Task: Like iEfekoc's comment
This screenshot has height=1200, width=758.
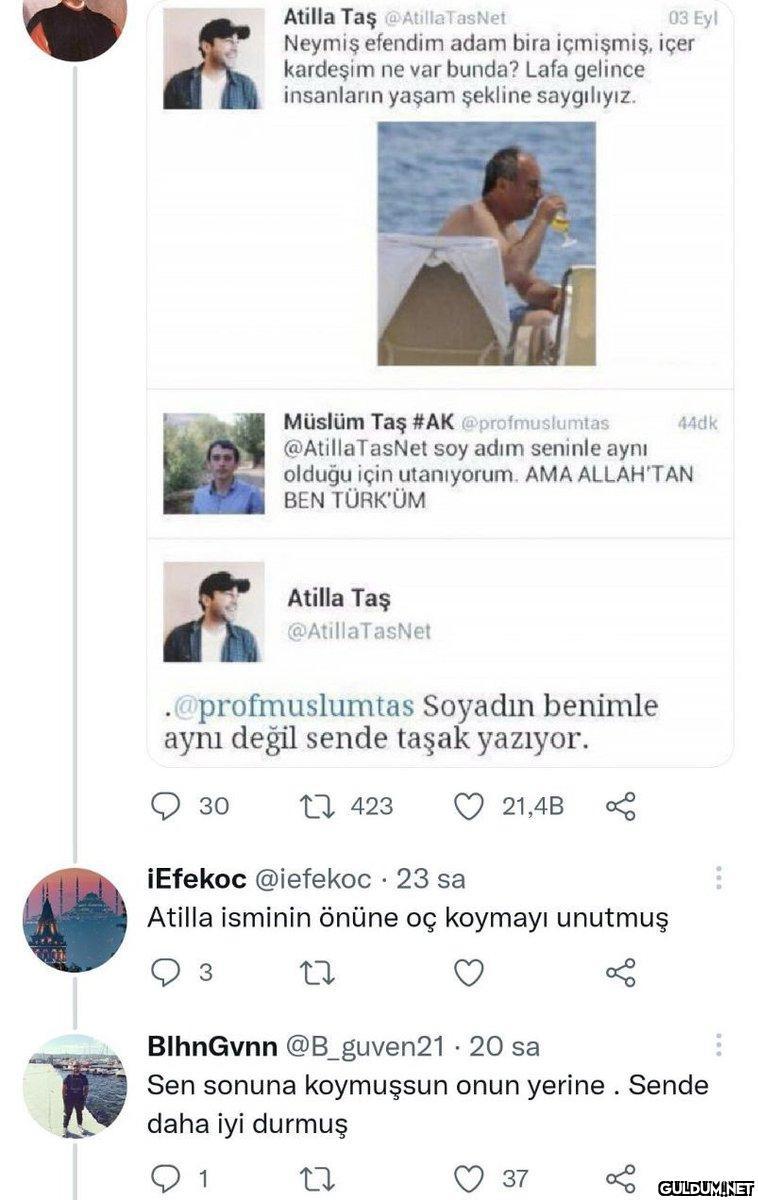Action: click(469, 972)
